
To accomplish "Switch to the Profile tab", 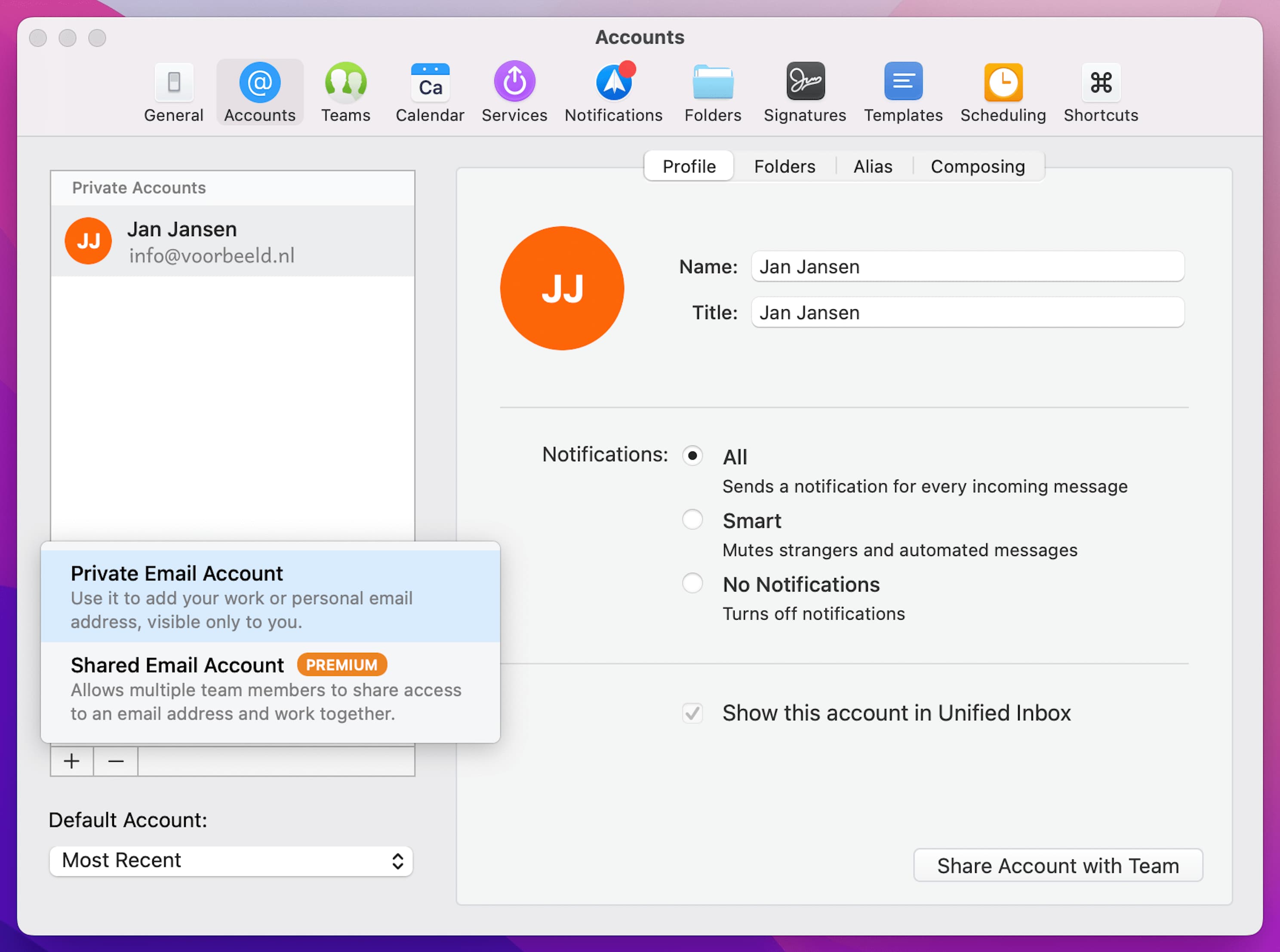I will tap(689, 166).
